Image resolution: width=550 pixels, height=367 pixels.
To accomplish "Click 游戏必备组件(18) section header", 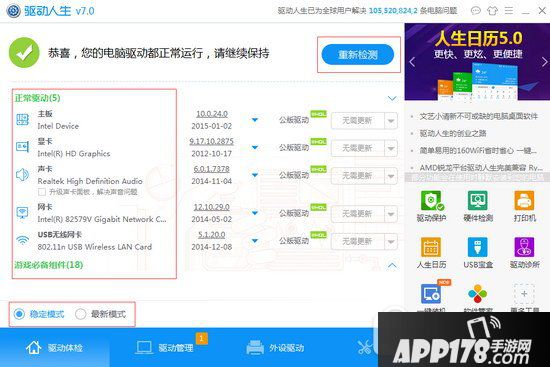I will point(49,265).
